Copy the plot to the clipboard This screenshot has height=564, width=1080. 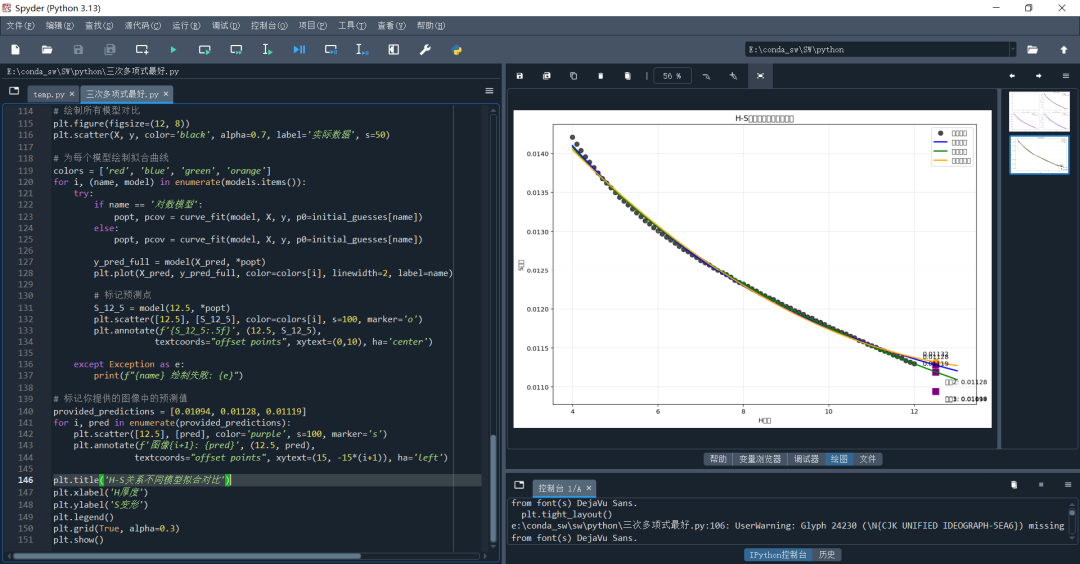574,76
